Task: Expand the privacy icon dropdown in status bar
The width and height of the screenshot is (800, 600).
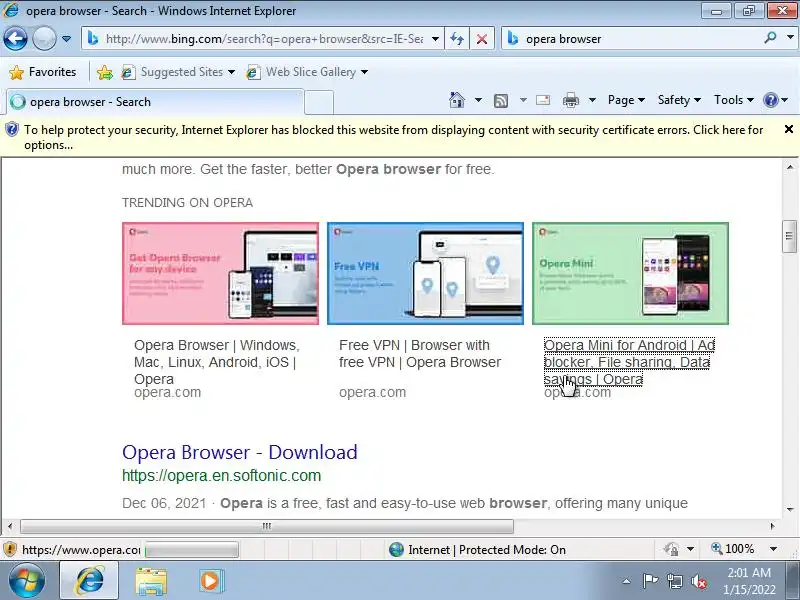Action: [x=690, y=549]
